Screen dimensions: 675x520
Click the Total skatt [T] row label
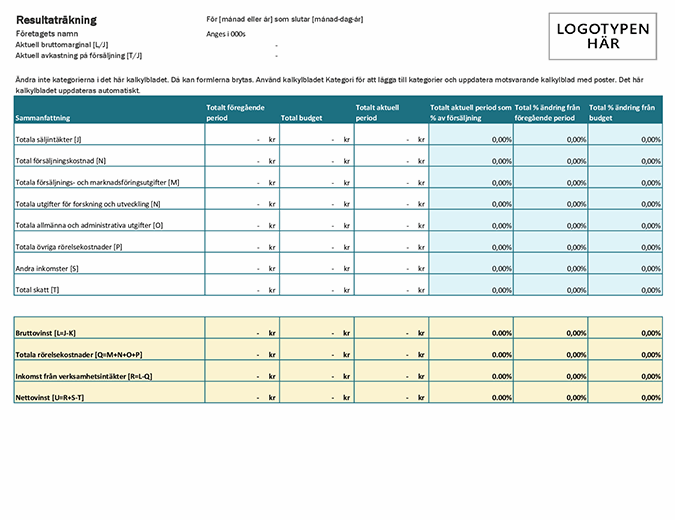(x=38, y=290)
